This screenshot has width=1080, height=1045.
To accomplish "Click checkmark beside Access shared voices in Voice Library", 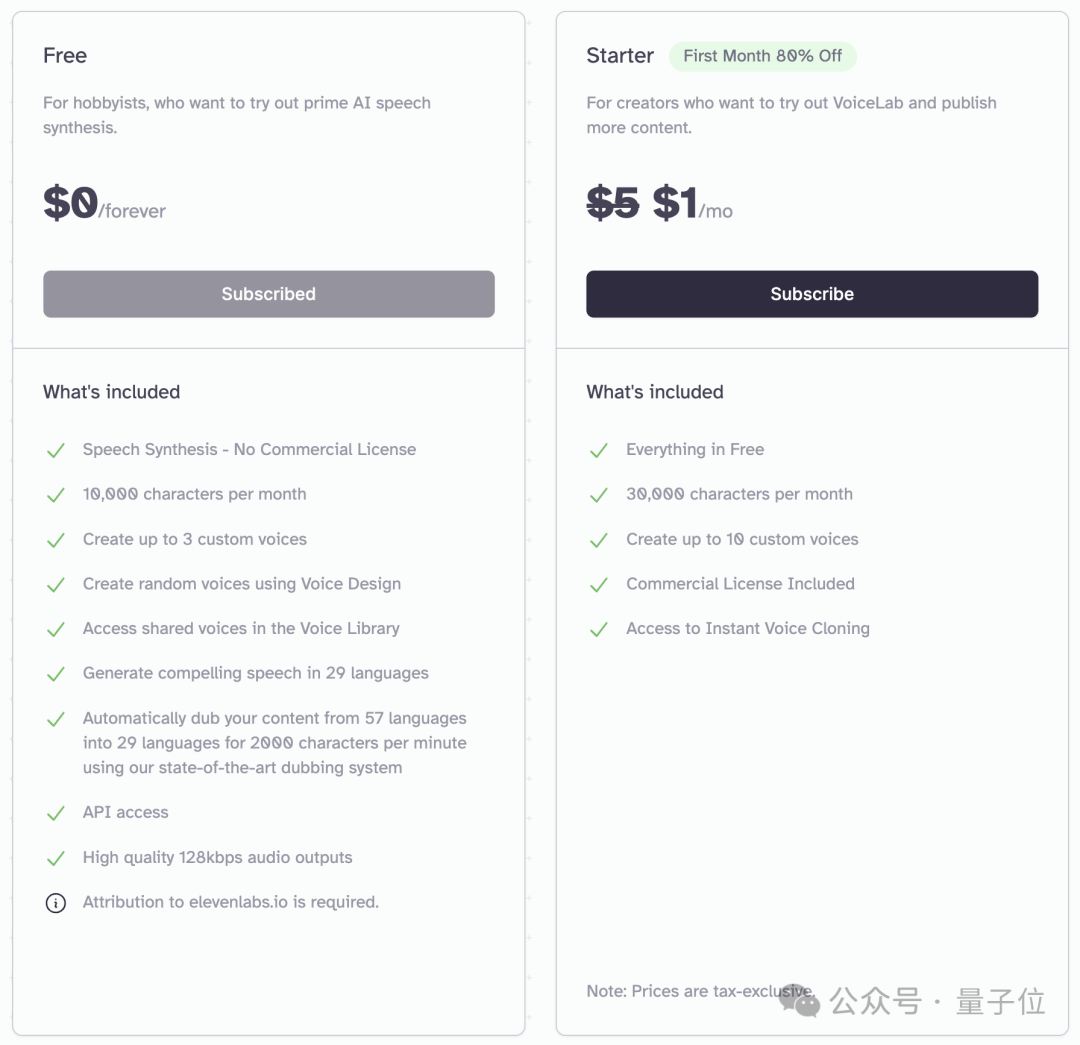I will pos(56,630).
